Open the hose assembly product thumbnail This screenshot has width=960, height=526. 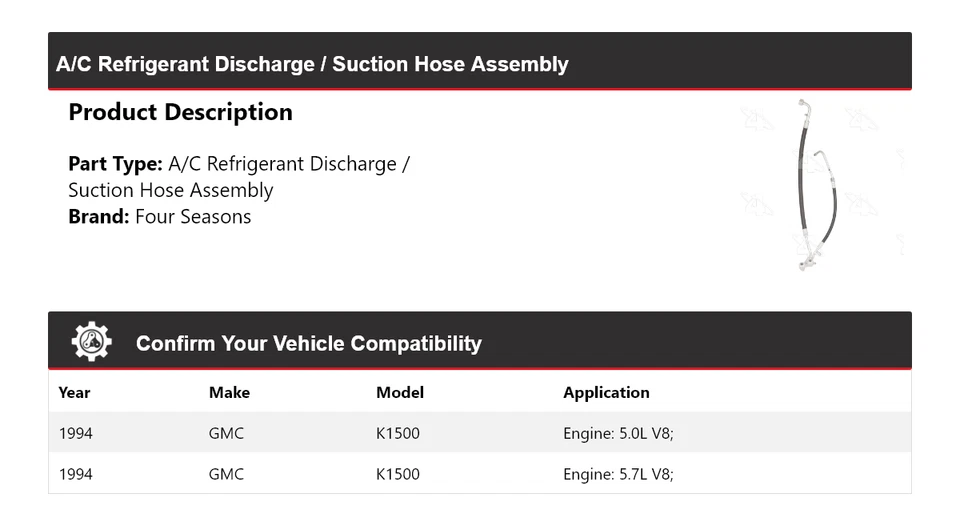tap(817, 185)
